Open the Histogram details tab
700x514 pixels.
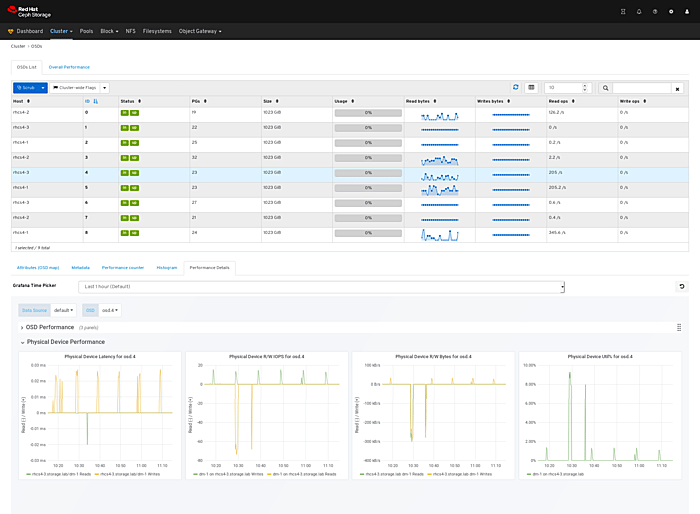tap(167, 268)
